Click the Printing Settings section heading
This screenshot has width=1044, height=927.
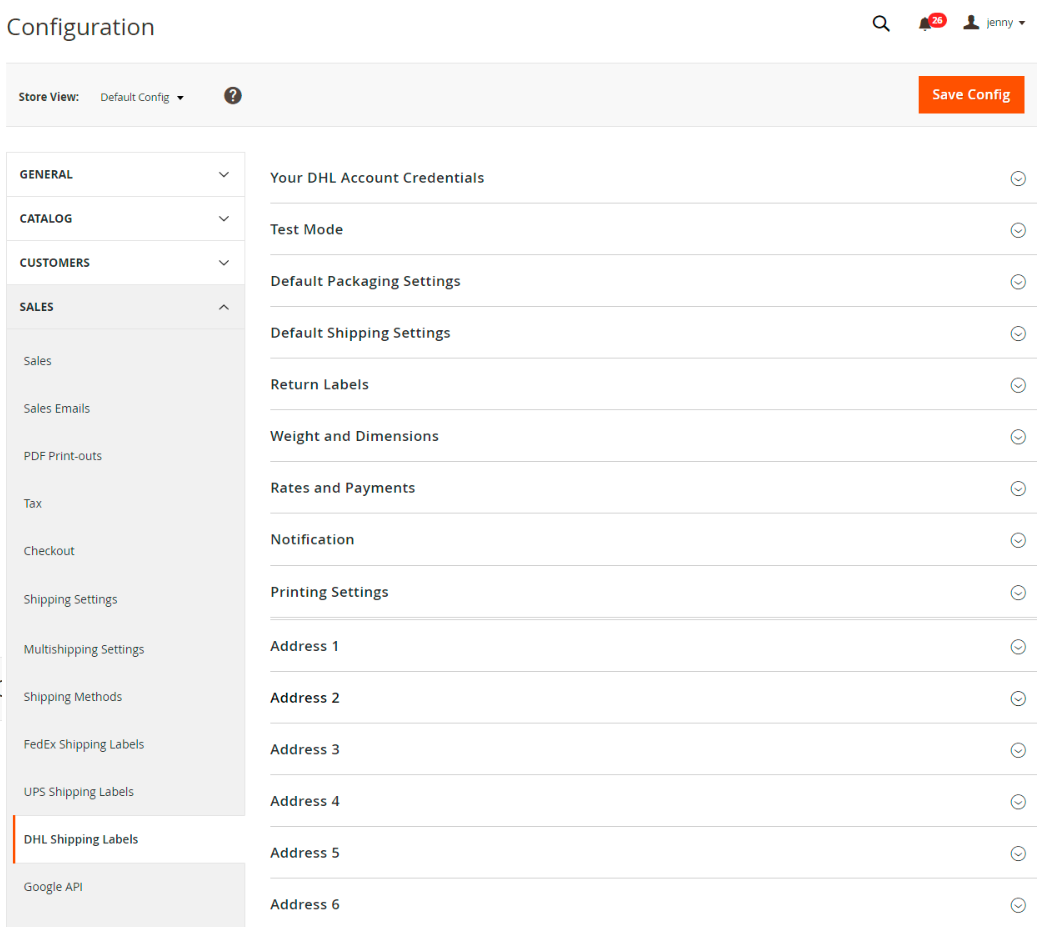329,592
